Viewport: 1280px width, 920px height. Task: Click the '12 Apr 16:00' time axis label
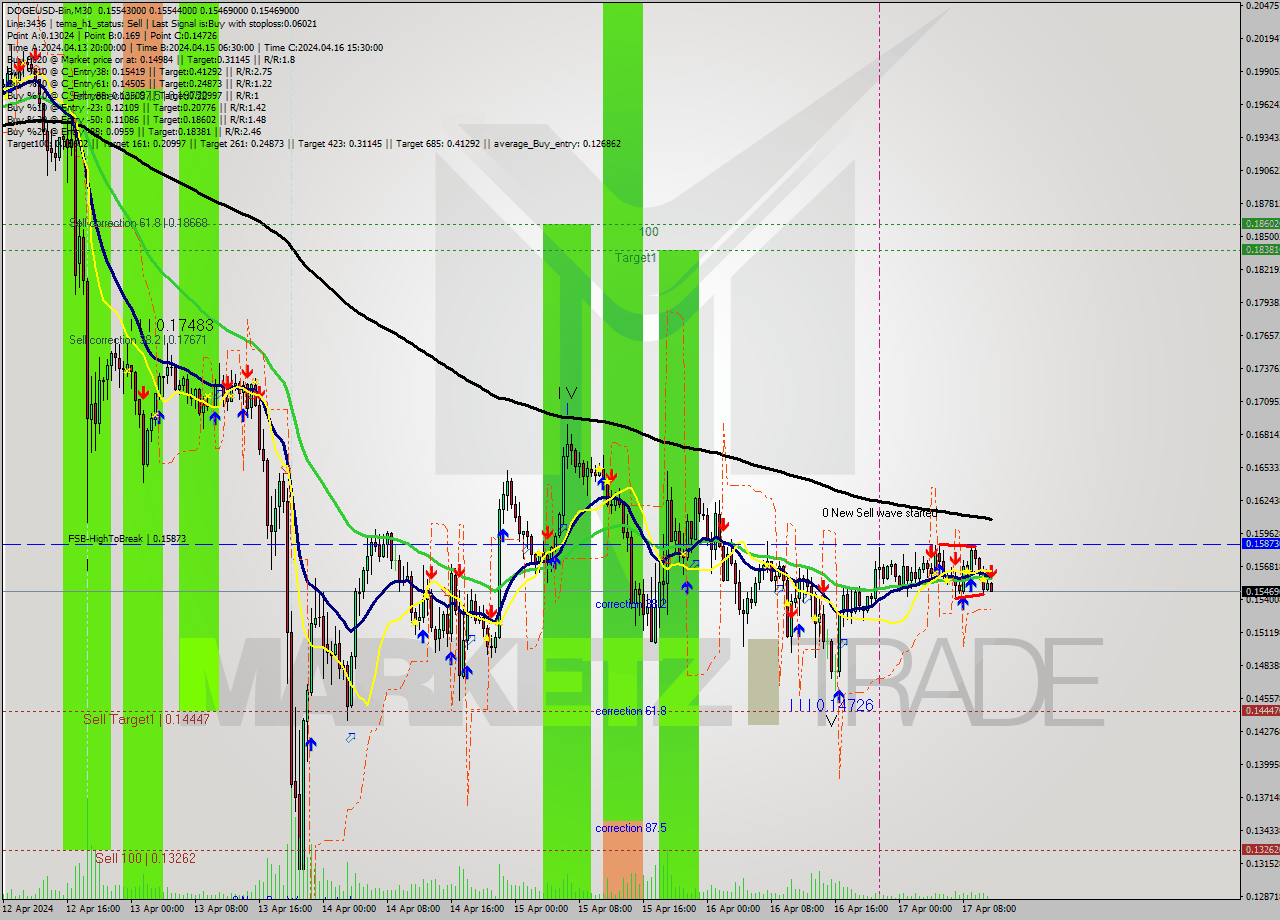[x=93, y=909]
